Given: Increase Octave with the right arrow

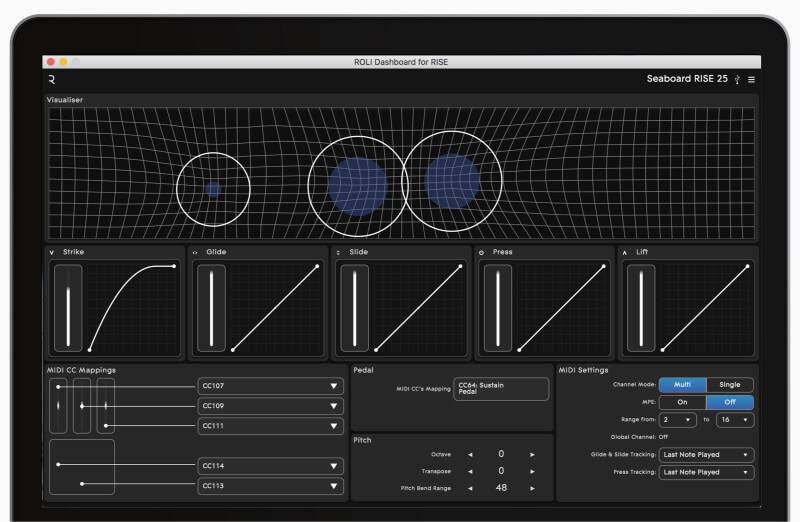Looking at the screenshot, I should tap(532, 454).
